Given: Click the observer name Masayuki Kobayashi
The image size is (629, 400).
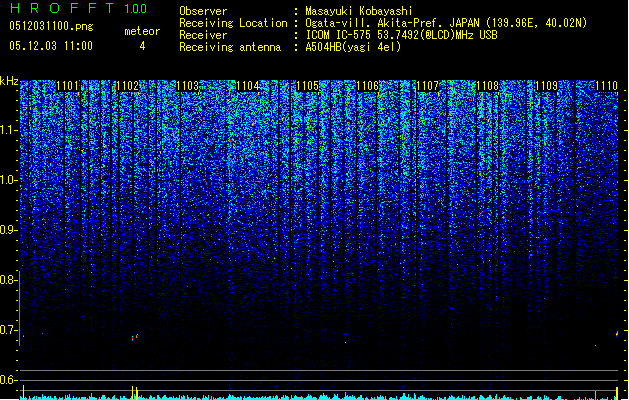Looking at the screenshot, I should 359,11.
